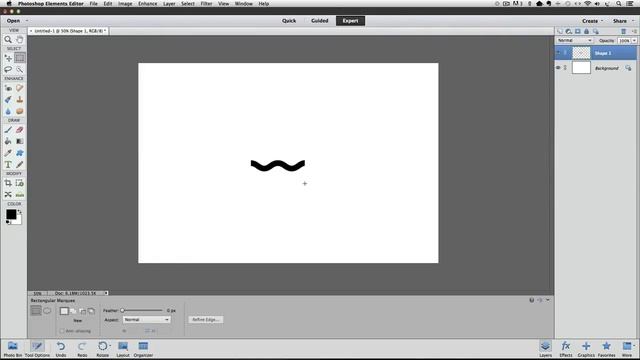Select the Custom Shape tool
The width and height of the screenshot is (640, 360).
coord(20,153)
